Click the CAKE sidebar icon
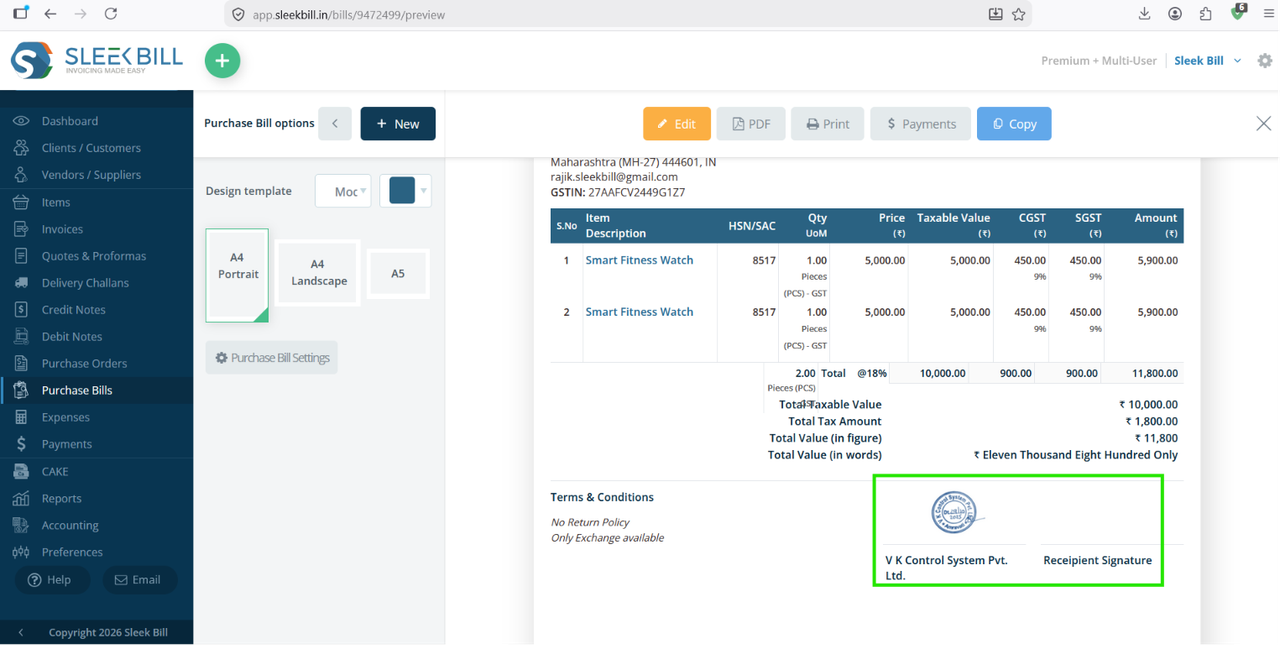 tap(21, 471)
